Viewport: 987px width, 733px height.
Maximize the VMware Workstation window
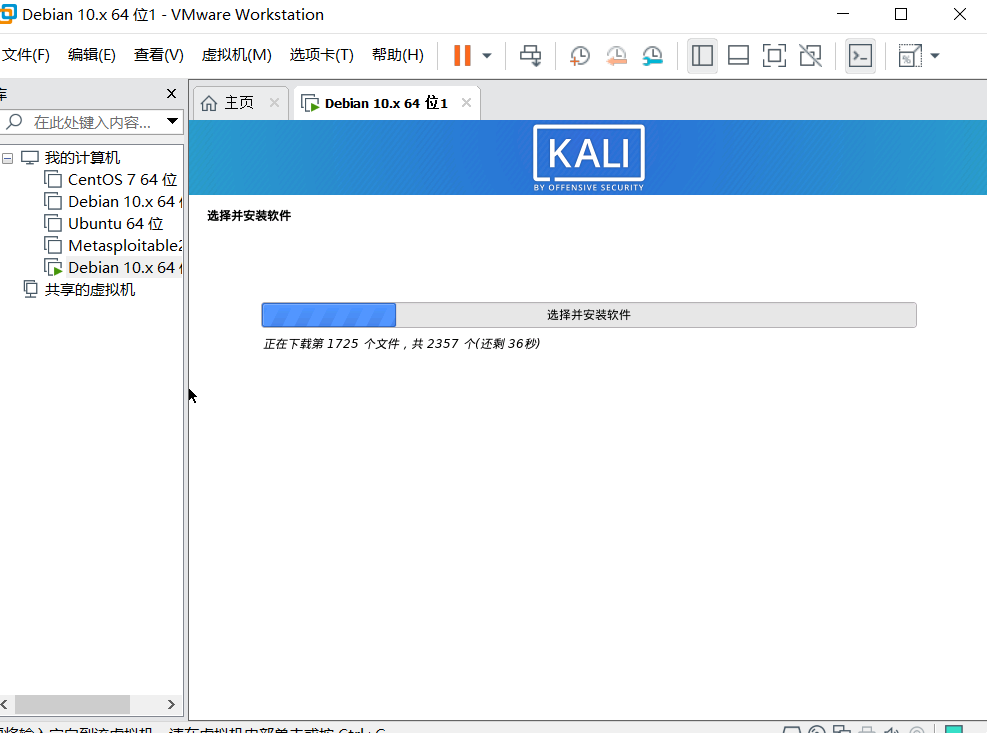pos(901,14)
